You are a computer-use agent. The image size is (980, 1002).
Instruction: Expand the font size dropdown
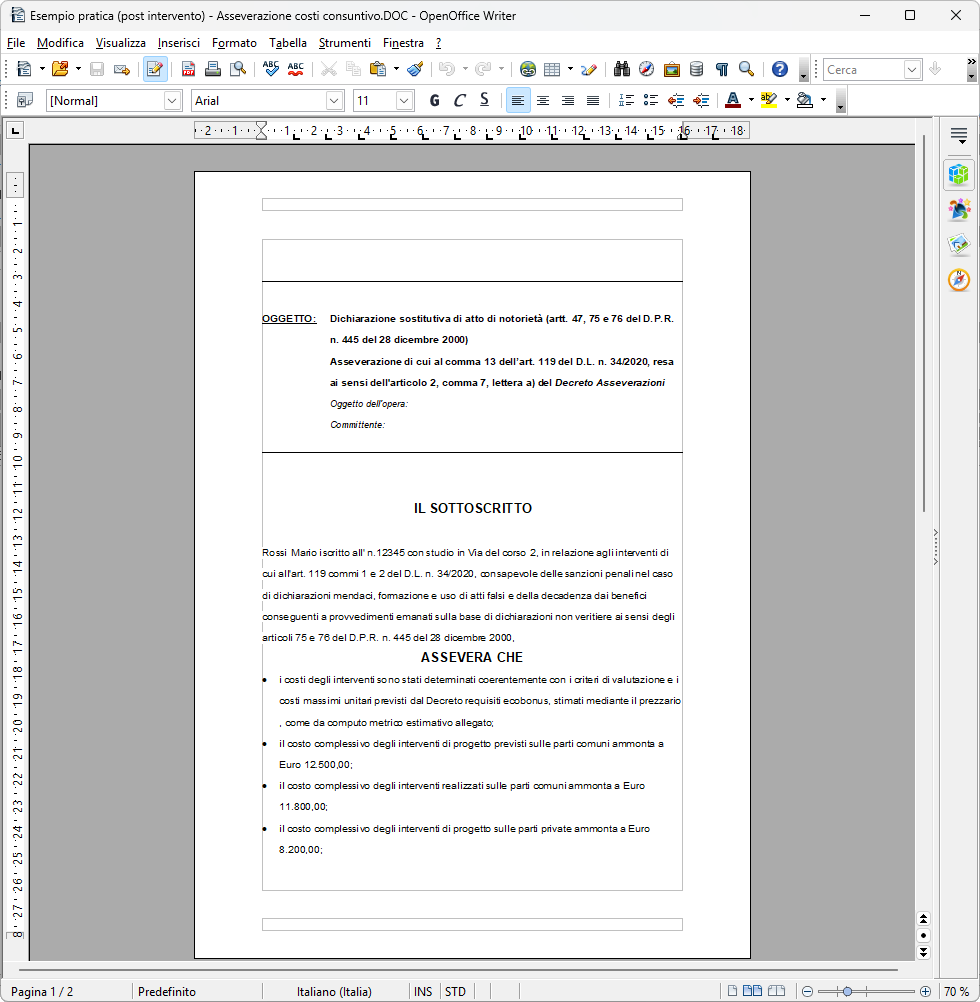(x=404, y=100)
